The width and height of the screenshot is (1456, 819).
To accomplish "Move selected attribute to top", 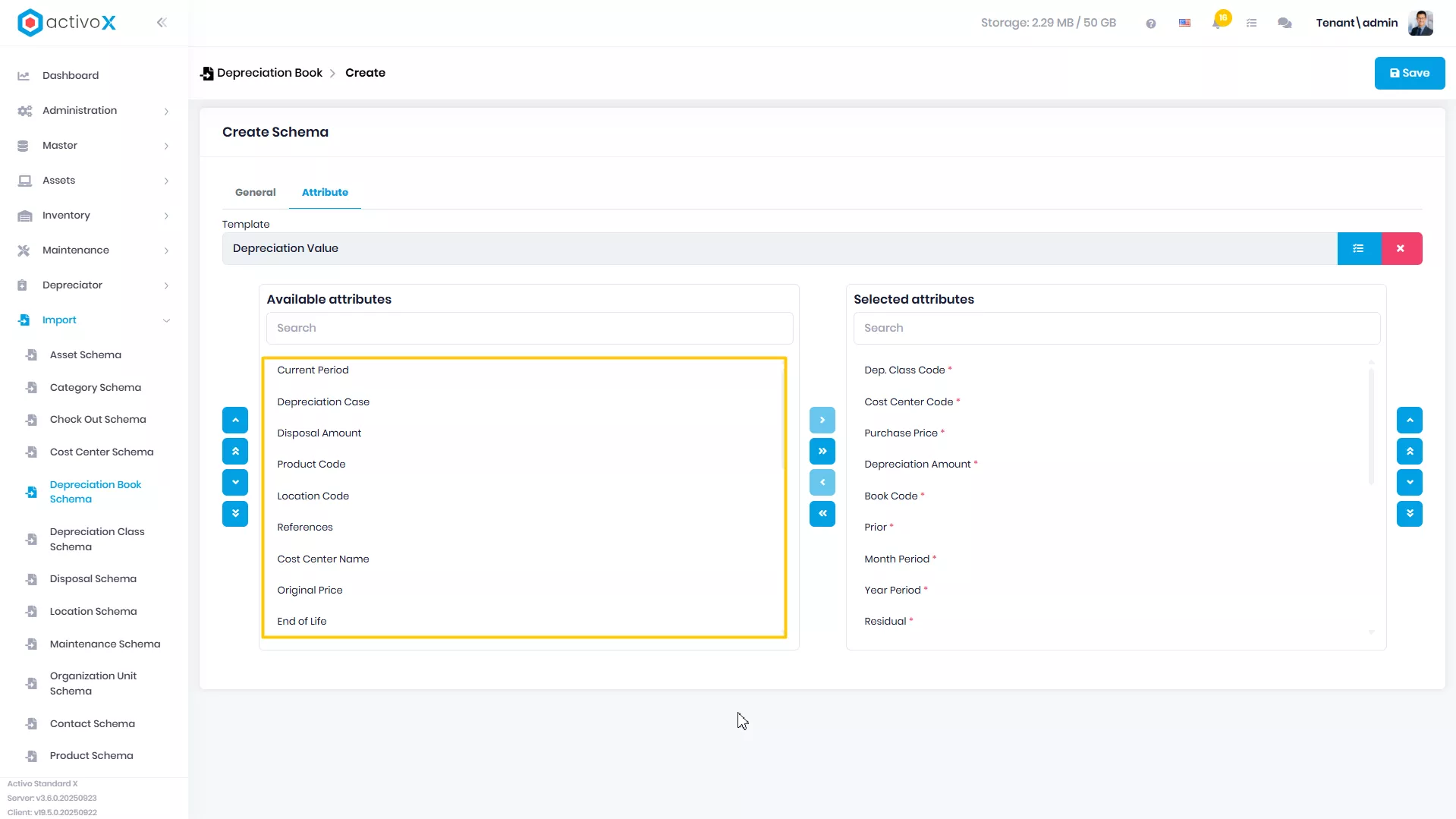I will tap(1410, 451).
